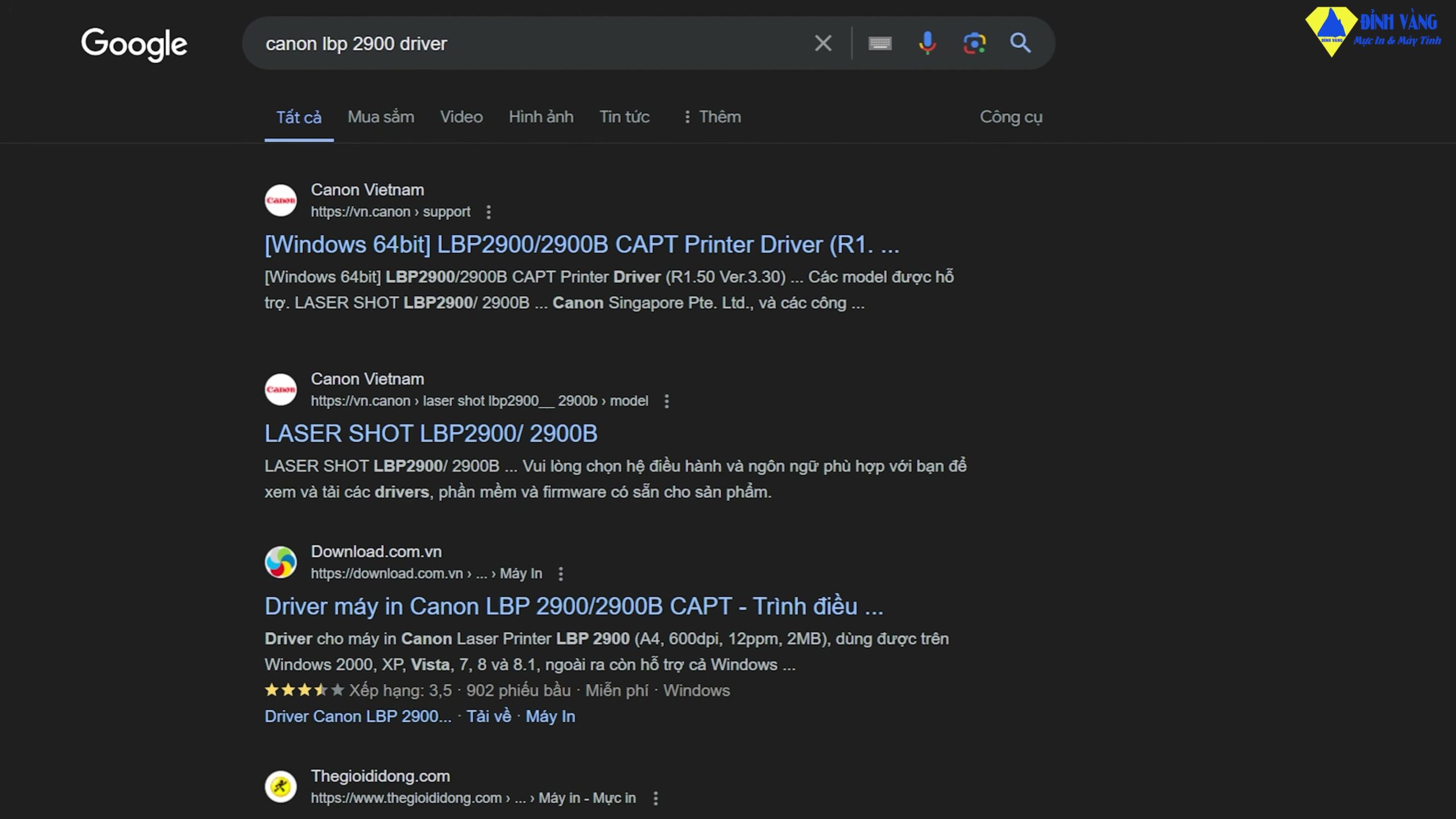
Task: Click the Driver Canon LBP 2900... sitelink
Action: click(358, 717)
